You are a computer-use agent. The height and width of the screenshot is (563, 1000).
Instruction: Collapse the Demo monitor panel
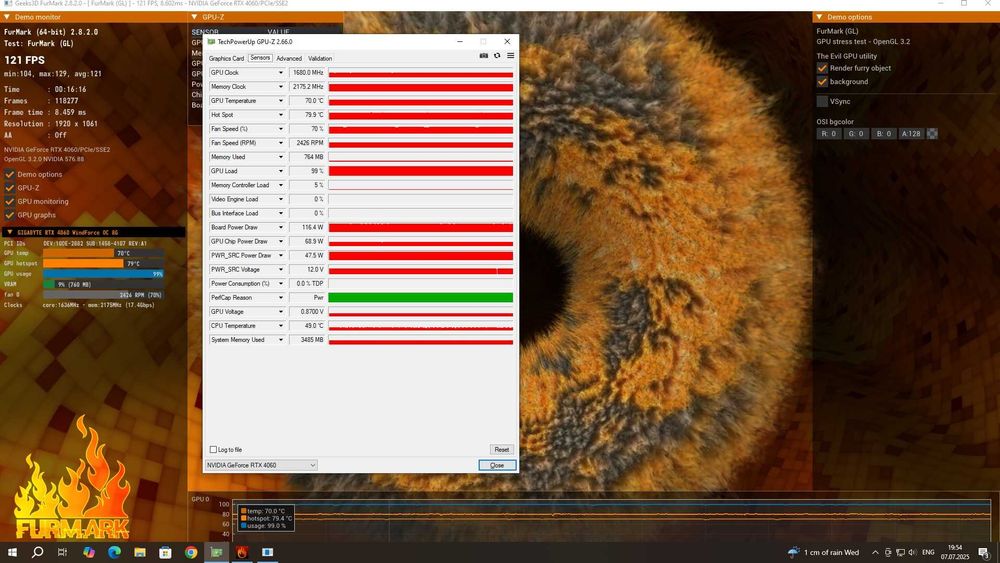(x=7, y=17)
